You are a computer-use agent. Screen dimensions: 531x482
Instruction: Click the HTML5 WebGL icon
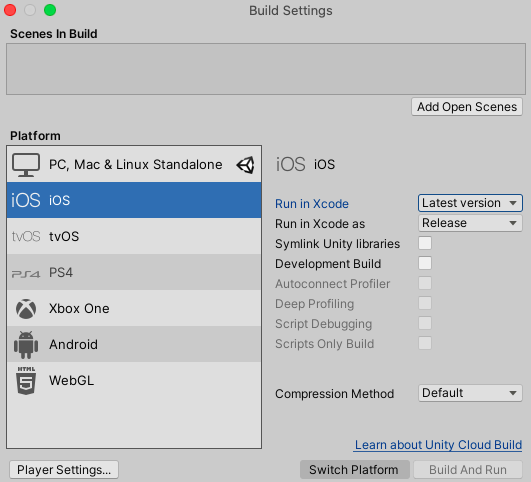click(x=26, y=381)
